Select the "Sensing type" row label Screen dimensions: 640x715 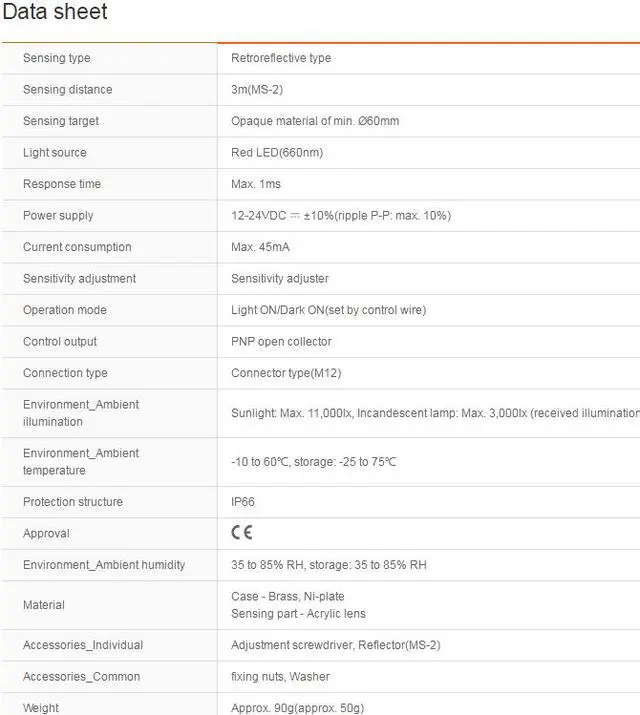pos(57,58)
